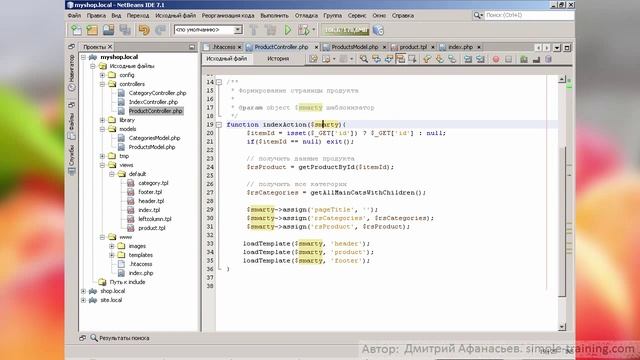This screenshot has width=640, height=360.
Task: Click the Clean and Build icon
Action: pyautogui.click(x=270, y=30)
